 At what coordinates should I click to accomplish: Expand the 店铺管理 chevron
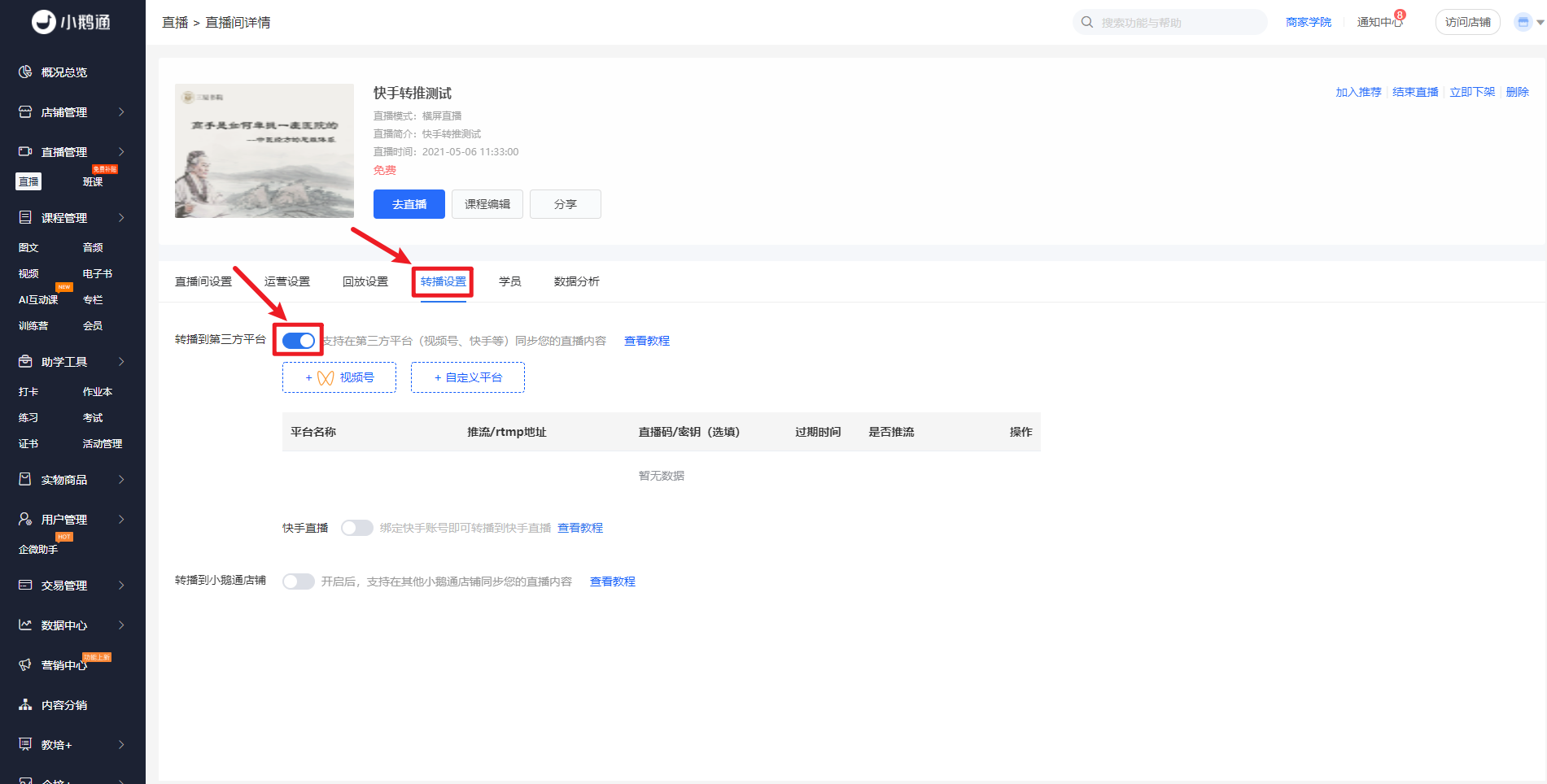121,112
